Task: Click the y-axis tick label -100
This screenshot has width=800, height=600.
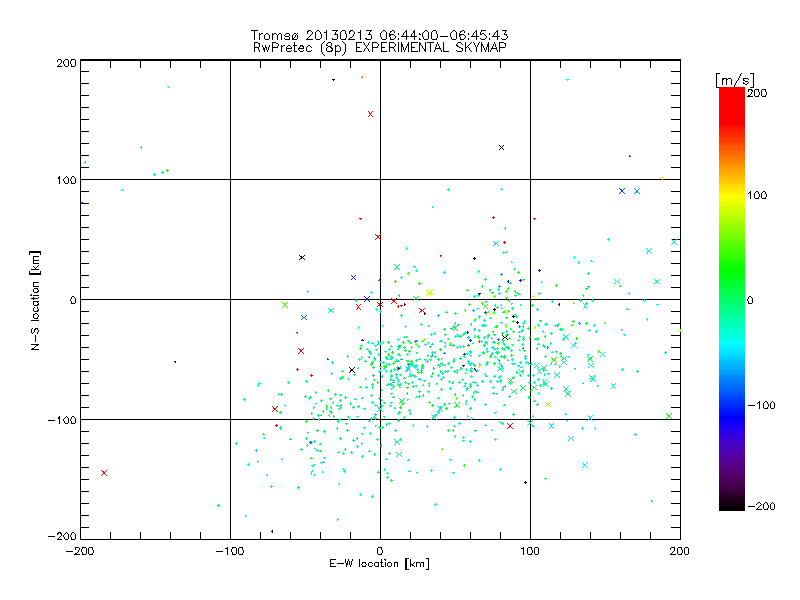Action: pos(62,420)
